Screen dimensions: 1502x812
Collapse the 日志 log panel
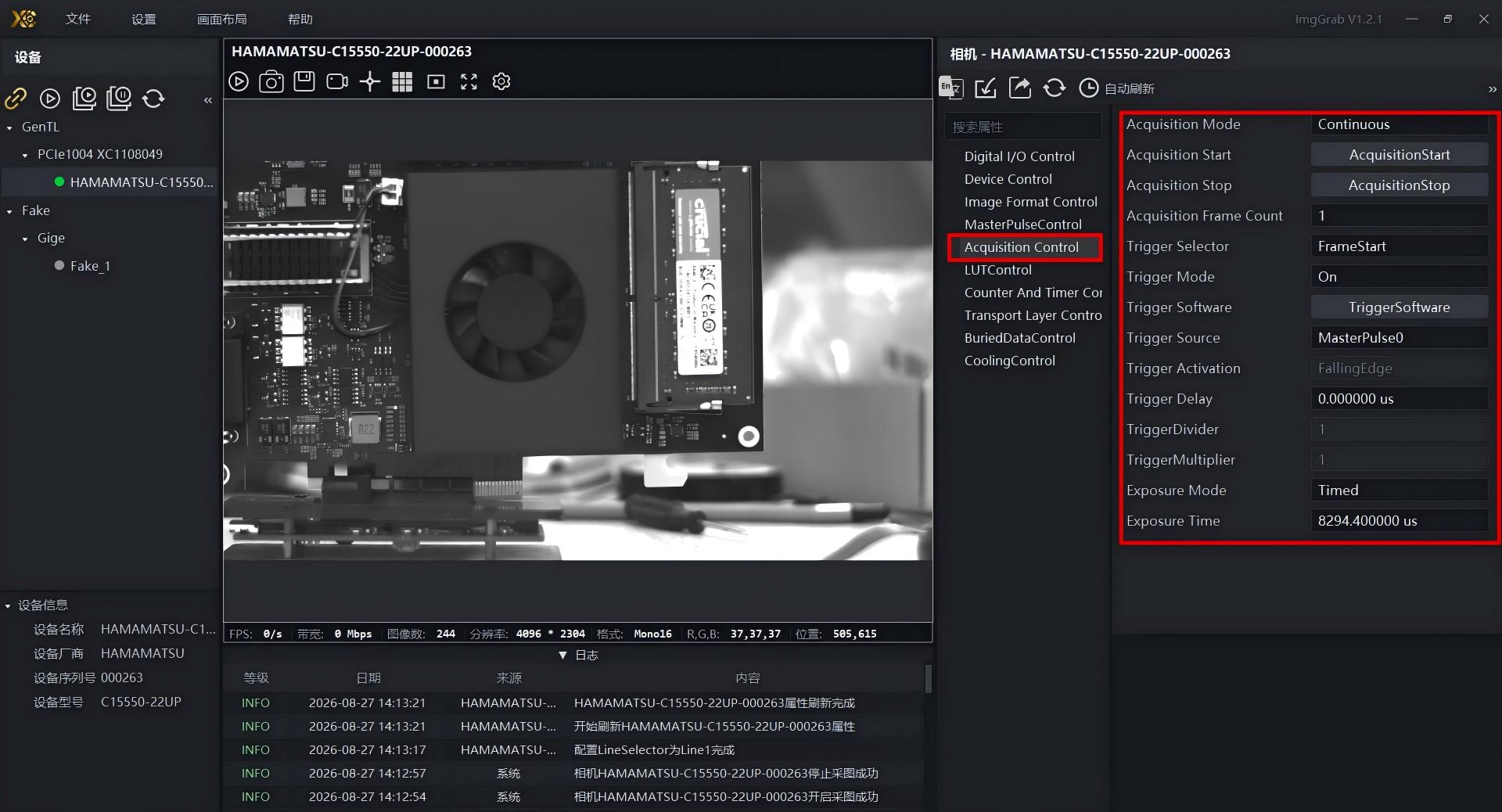(562, 656)
